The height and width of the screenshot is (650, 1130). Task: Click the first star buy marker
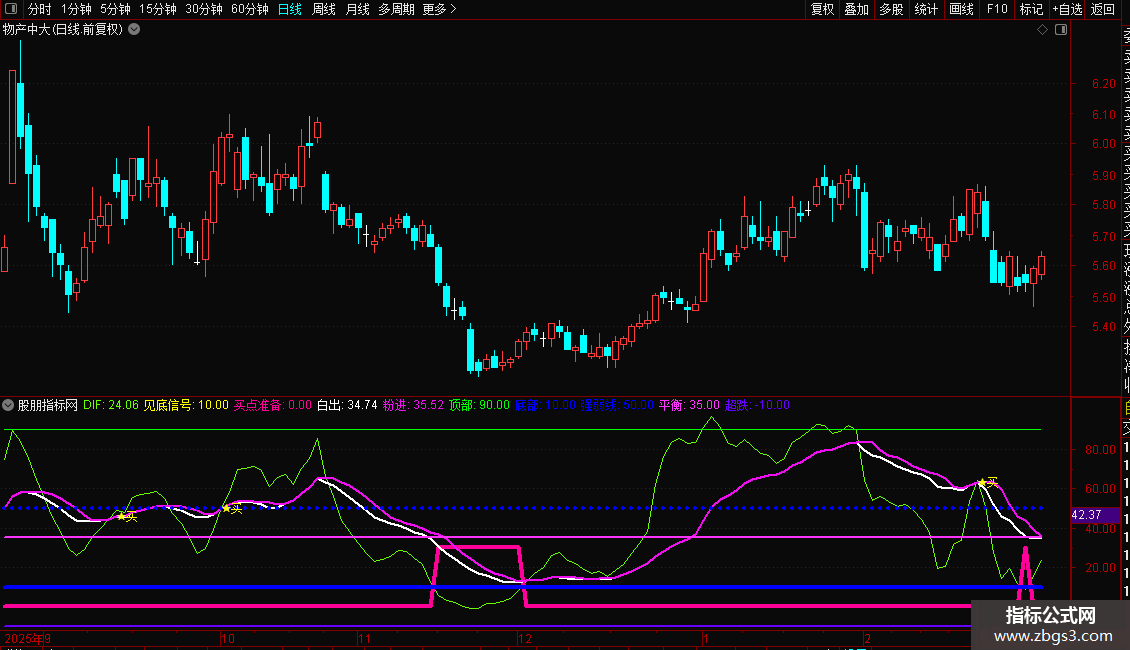click(121, 516)
